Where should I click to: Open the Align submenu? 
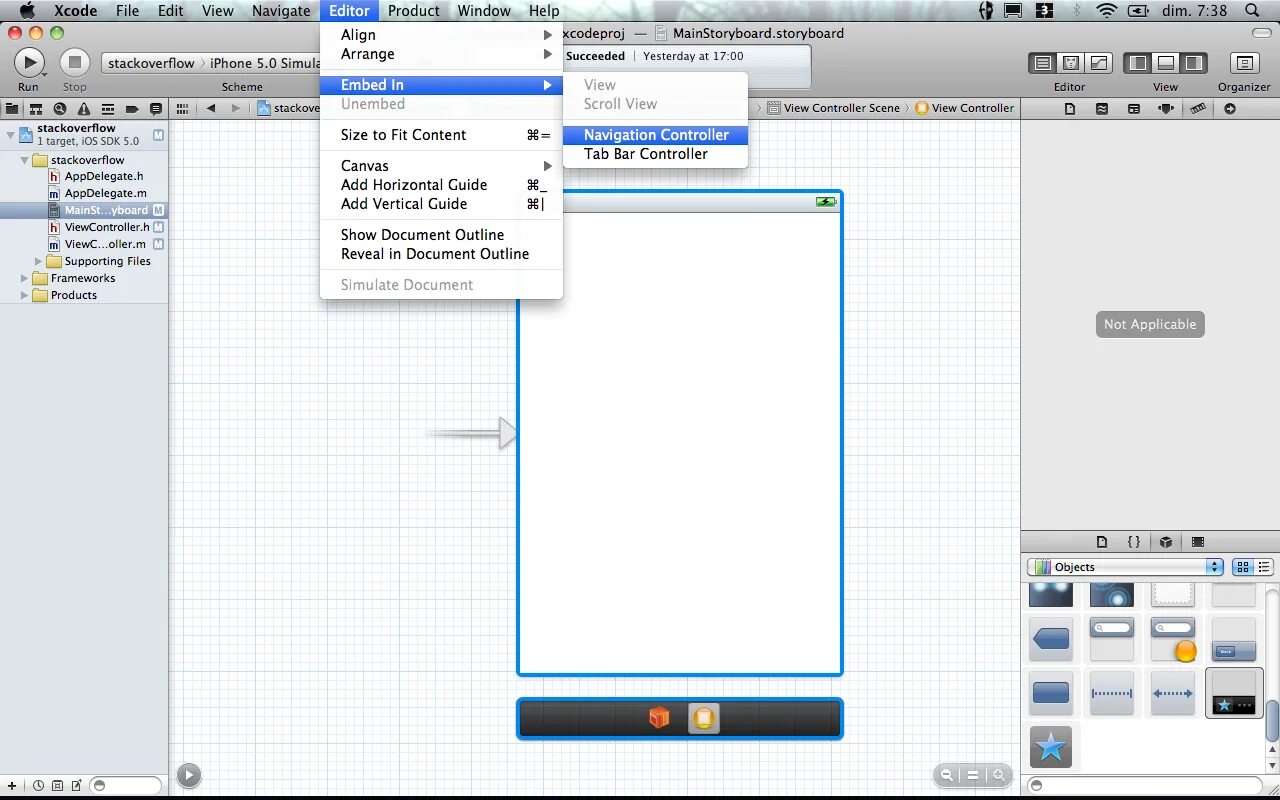click(441, 35)
